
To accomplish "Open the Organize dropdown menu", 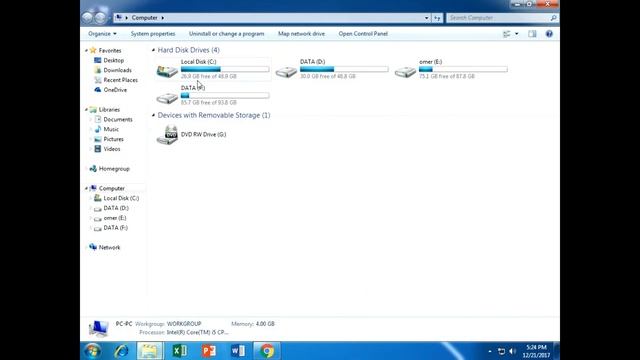I will 102,34.
